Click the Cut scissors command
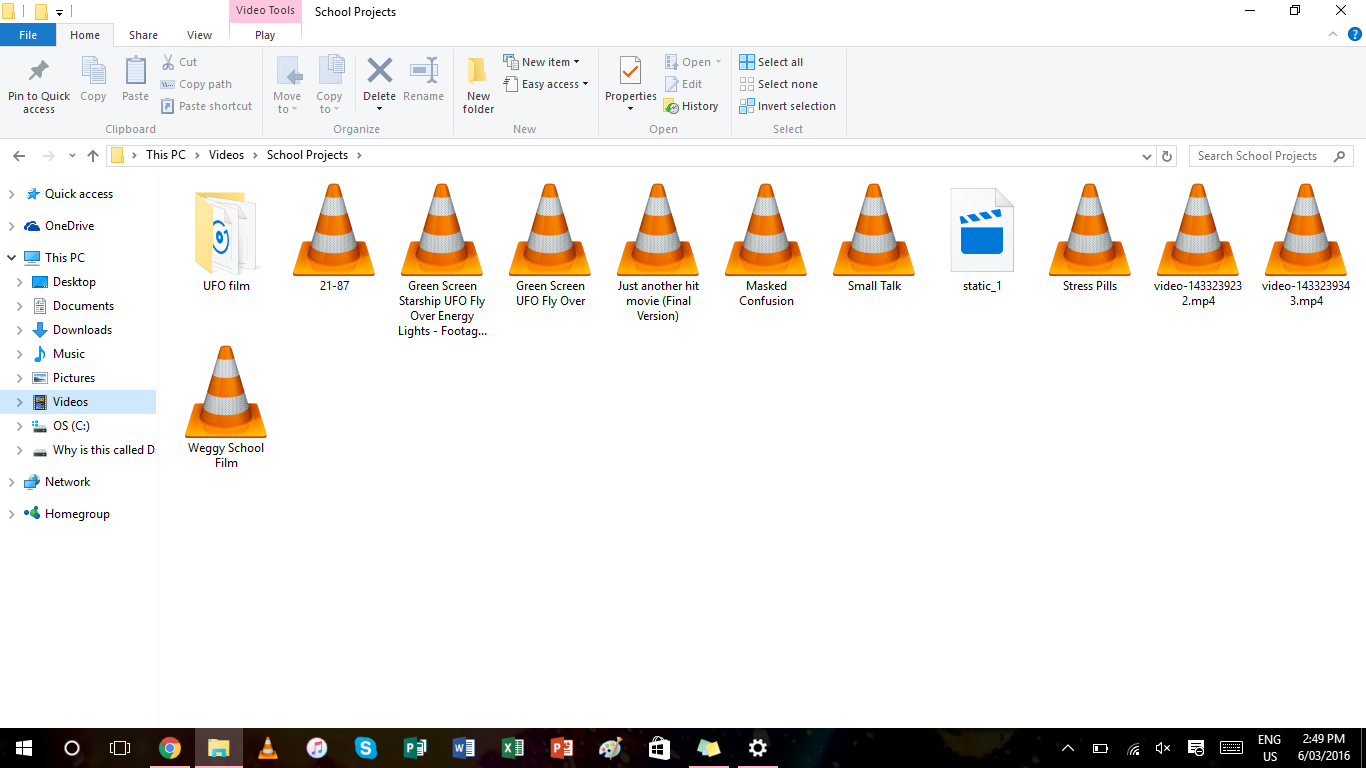The image size is (1366, 768). [x=179, y=62]
